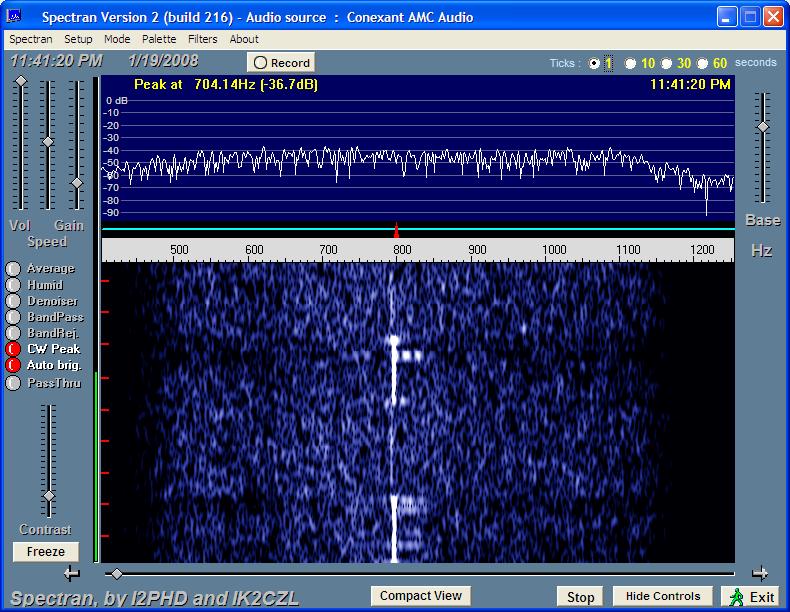Click the Spectran app icon in title bar
This screenshot has height=612, width=790.
click(x=14, y=16)
